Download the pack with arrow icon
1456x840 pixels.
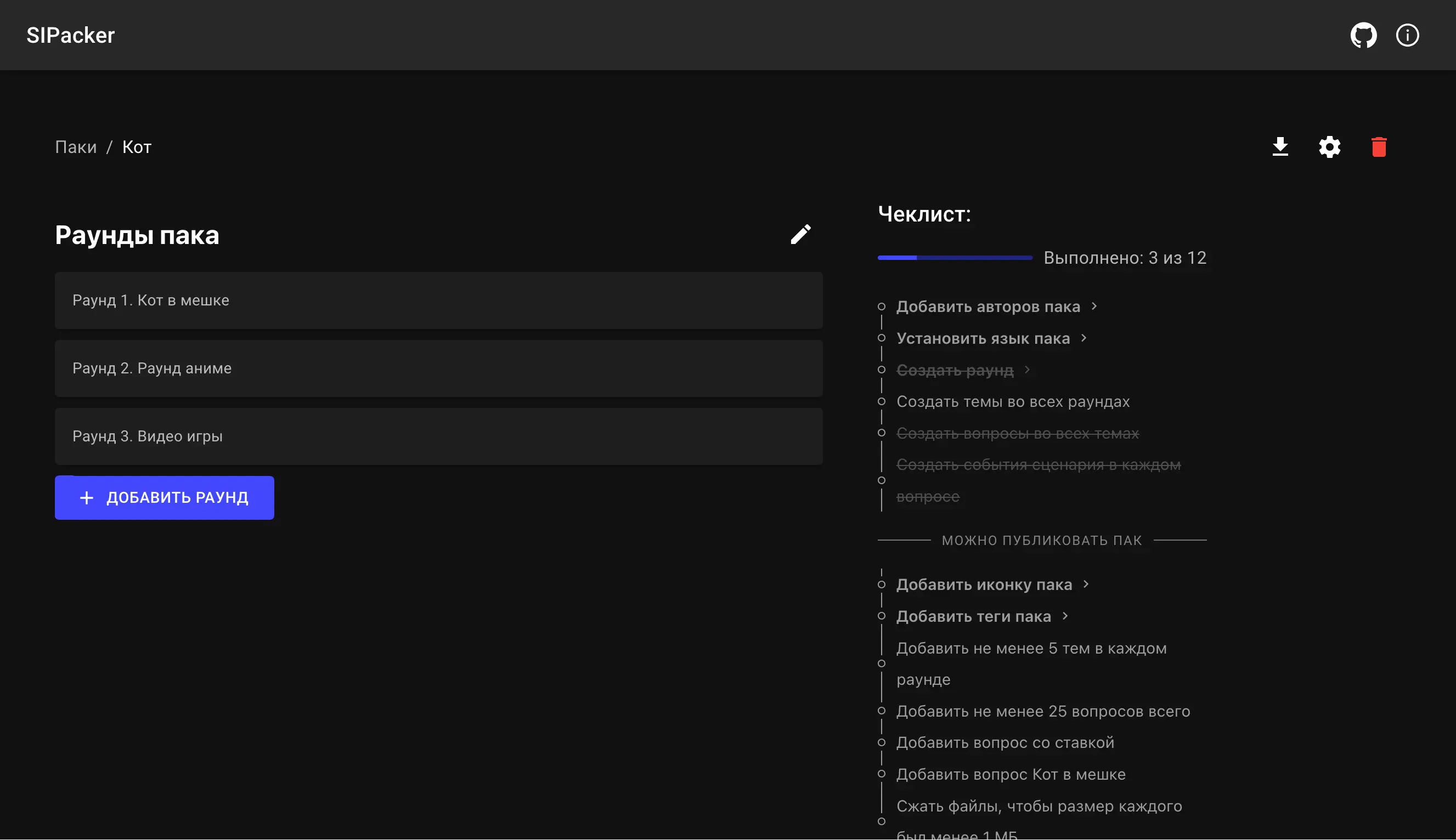(1280, 147)
